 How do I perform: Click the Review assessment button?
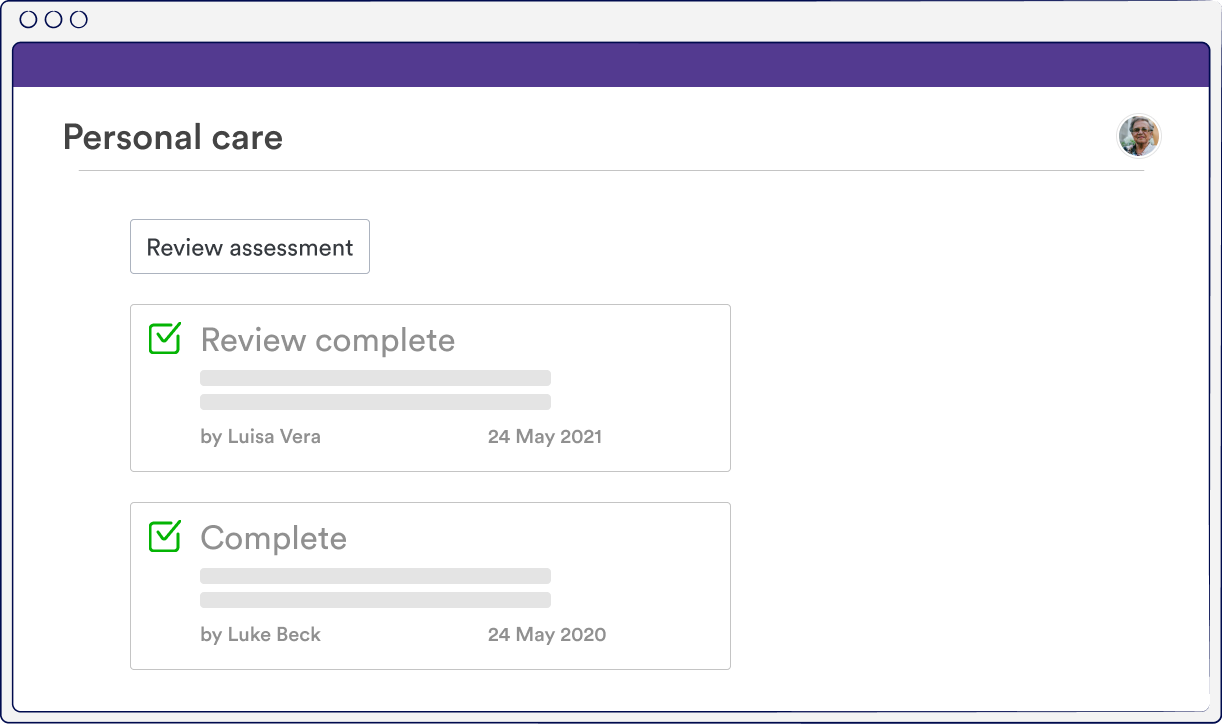click(250, 247)
